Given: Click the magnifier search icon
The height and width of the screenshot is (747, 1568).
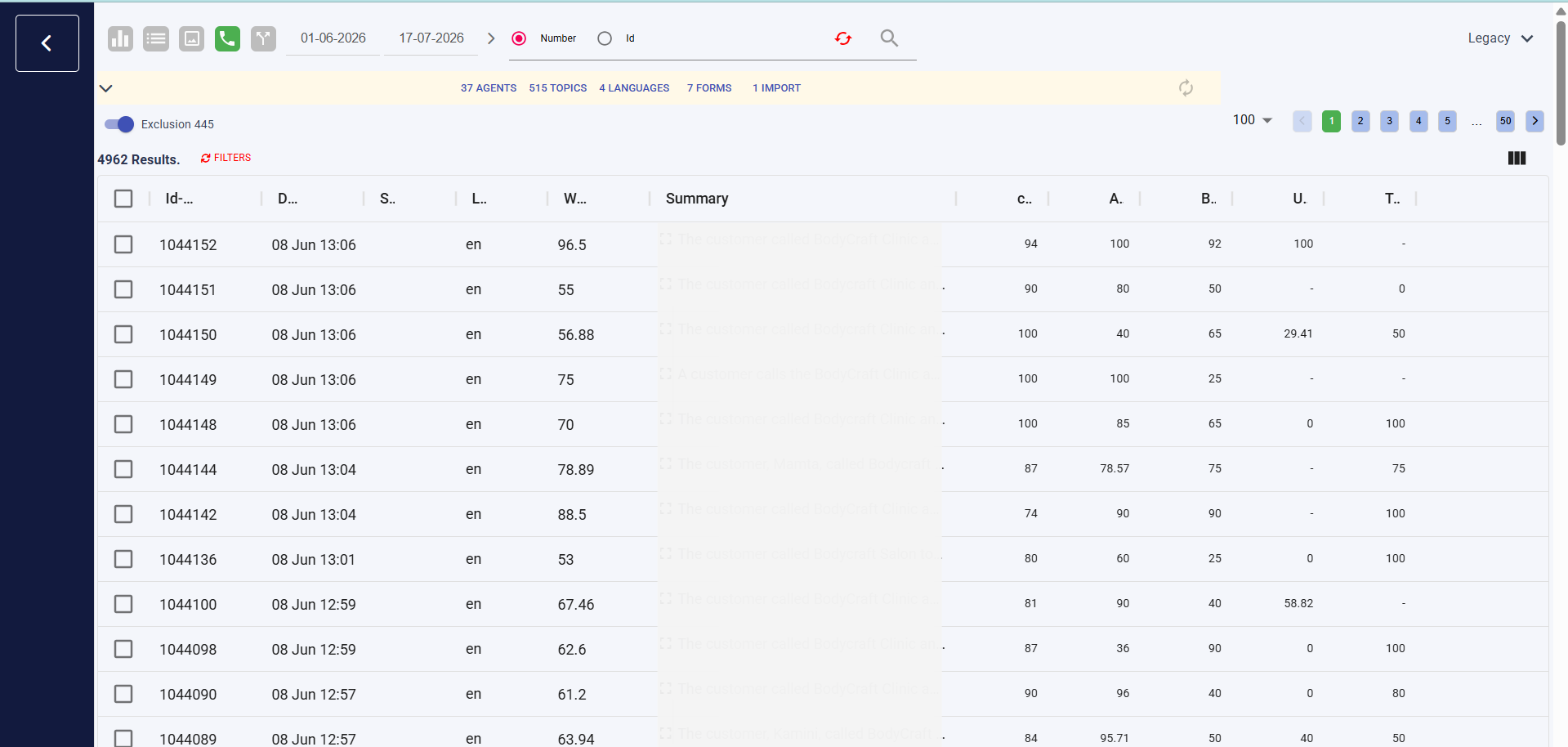Looking at the screenshot, I should tap(889, 38).
